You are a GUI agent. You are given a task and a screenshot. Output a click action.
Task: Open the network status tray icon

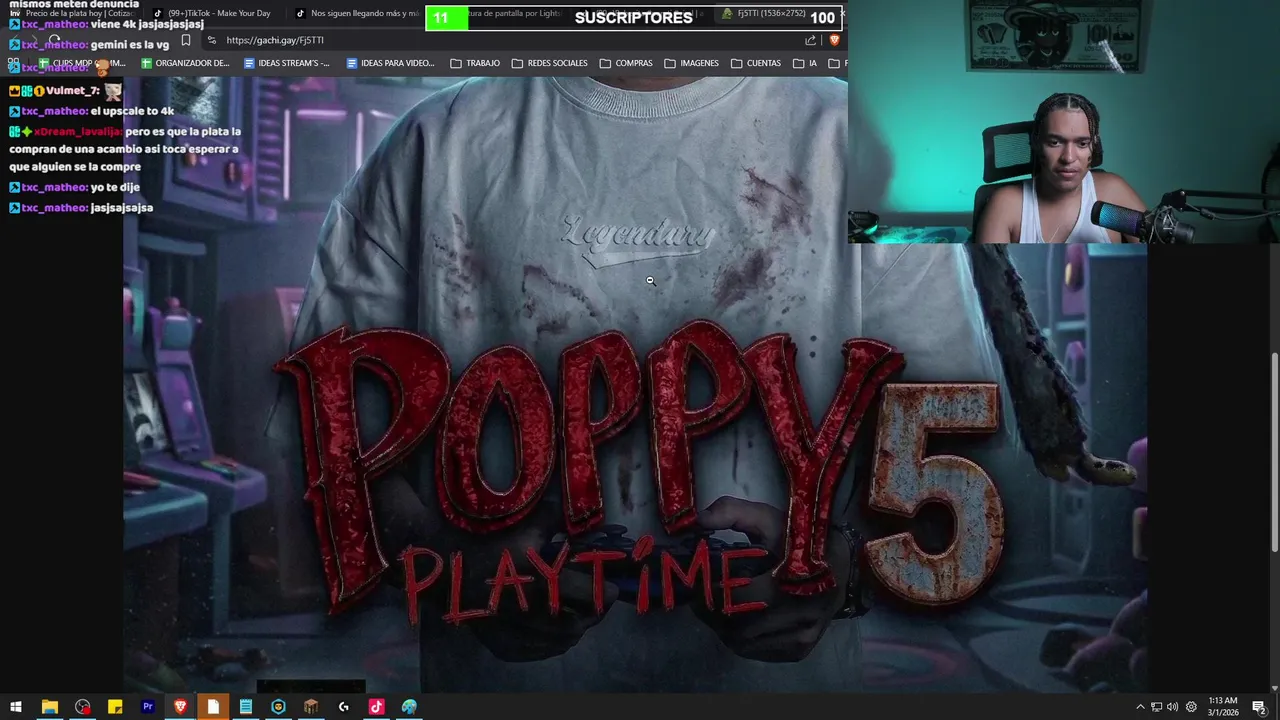coord(1156,707)
